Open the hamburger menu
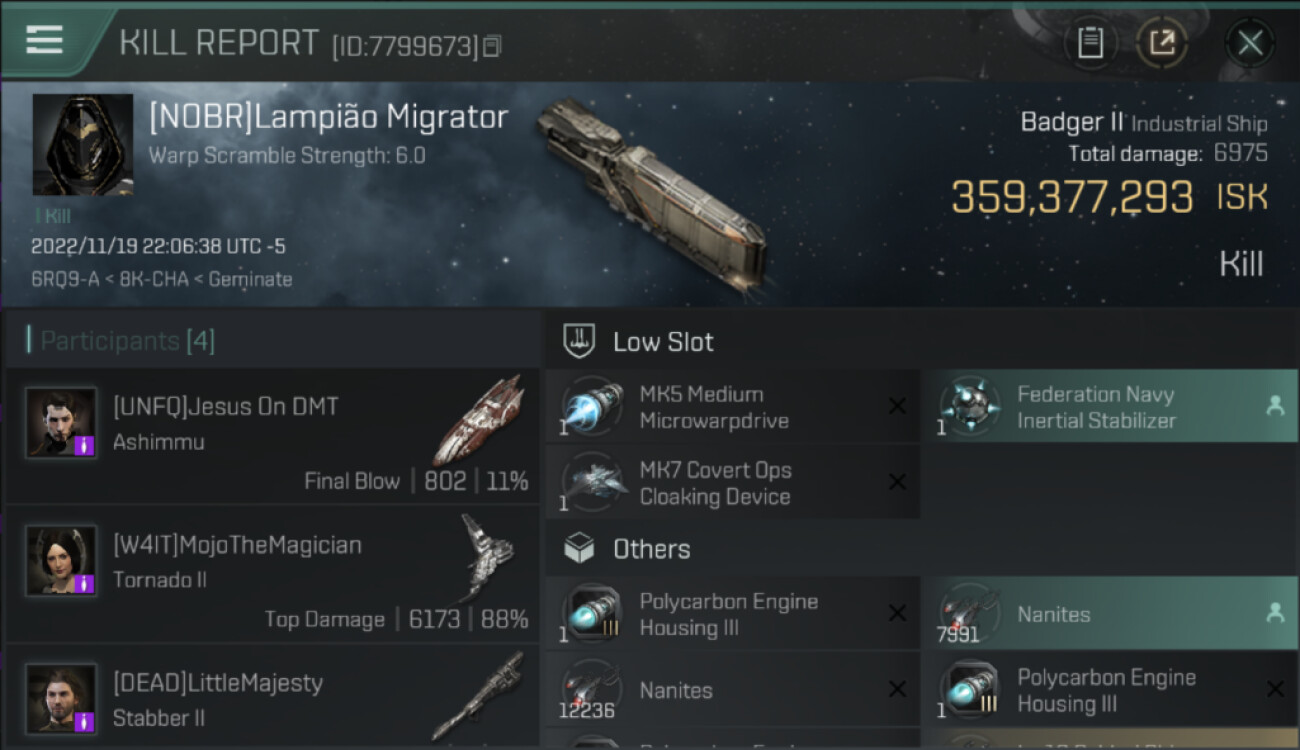The width and height of the screenshot is (1300, 750). [45, 40]
